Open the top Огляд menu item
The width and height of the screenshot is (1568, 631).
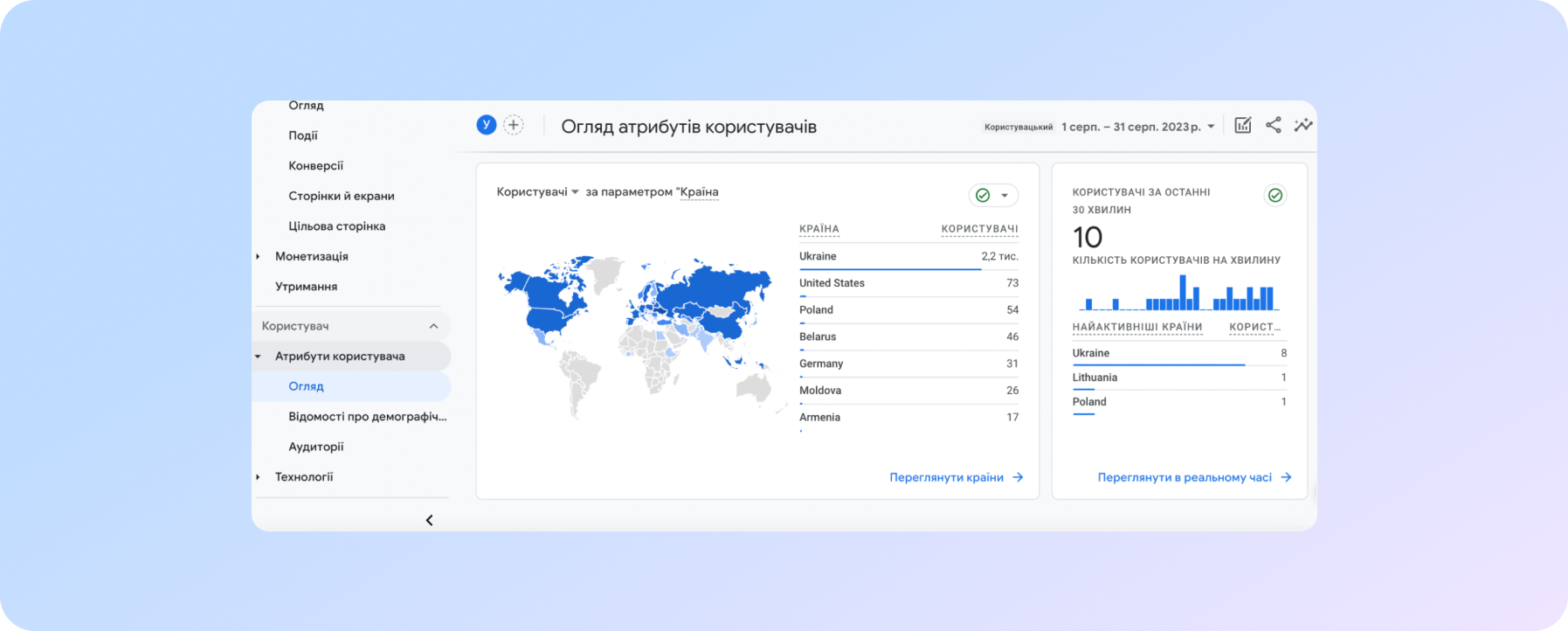point(306,106)
